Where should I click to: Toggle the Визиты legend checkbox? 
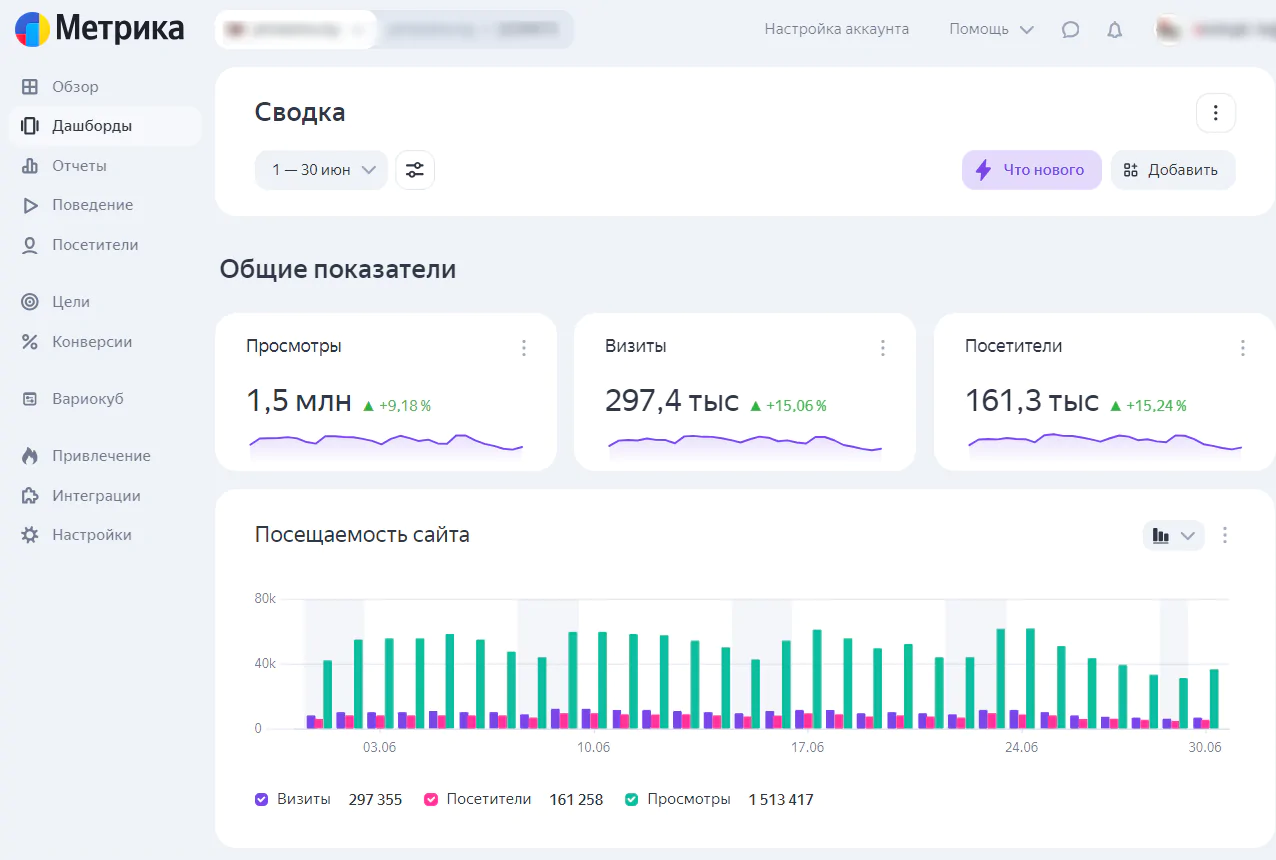point(262,800)
